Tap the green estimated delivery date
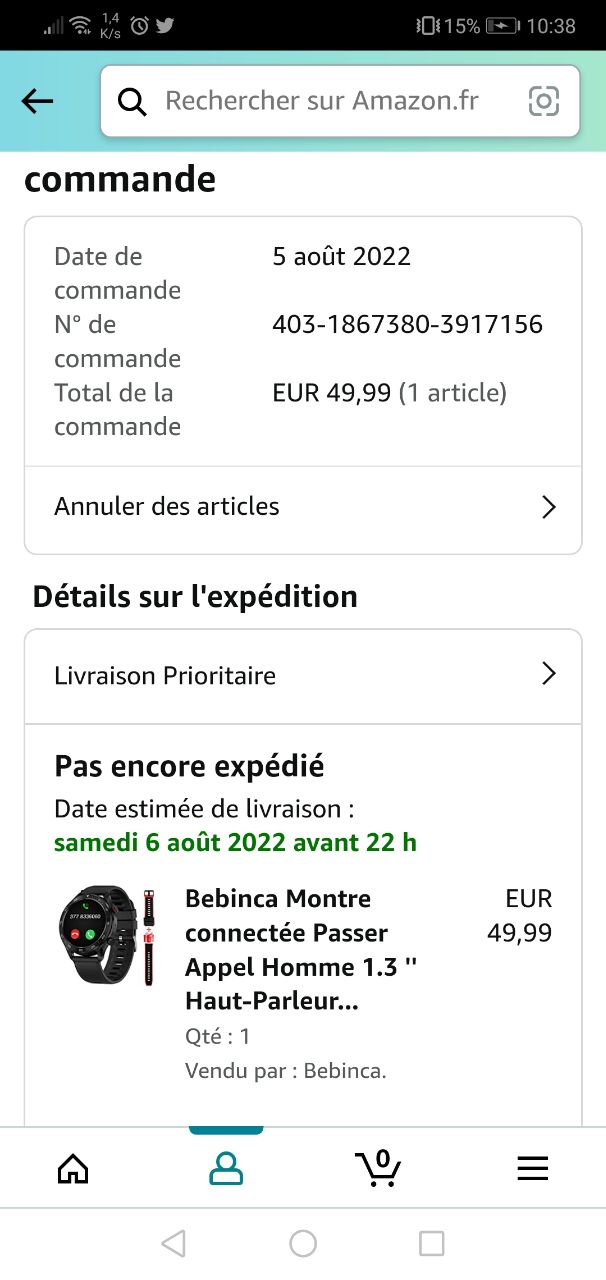The image size is (606, 1280). pos(235,842)
